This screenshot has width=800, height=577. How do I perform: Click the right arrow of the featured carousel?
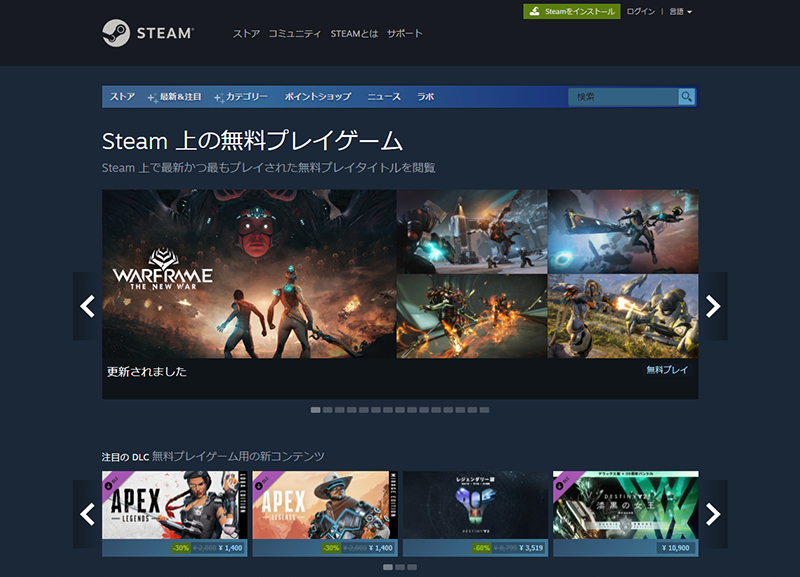click(713, 307)
